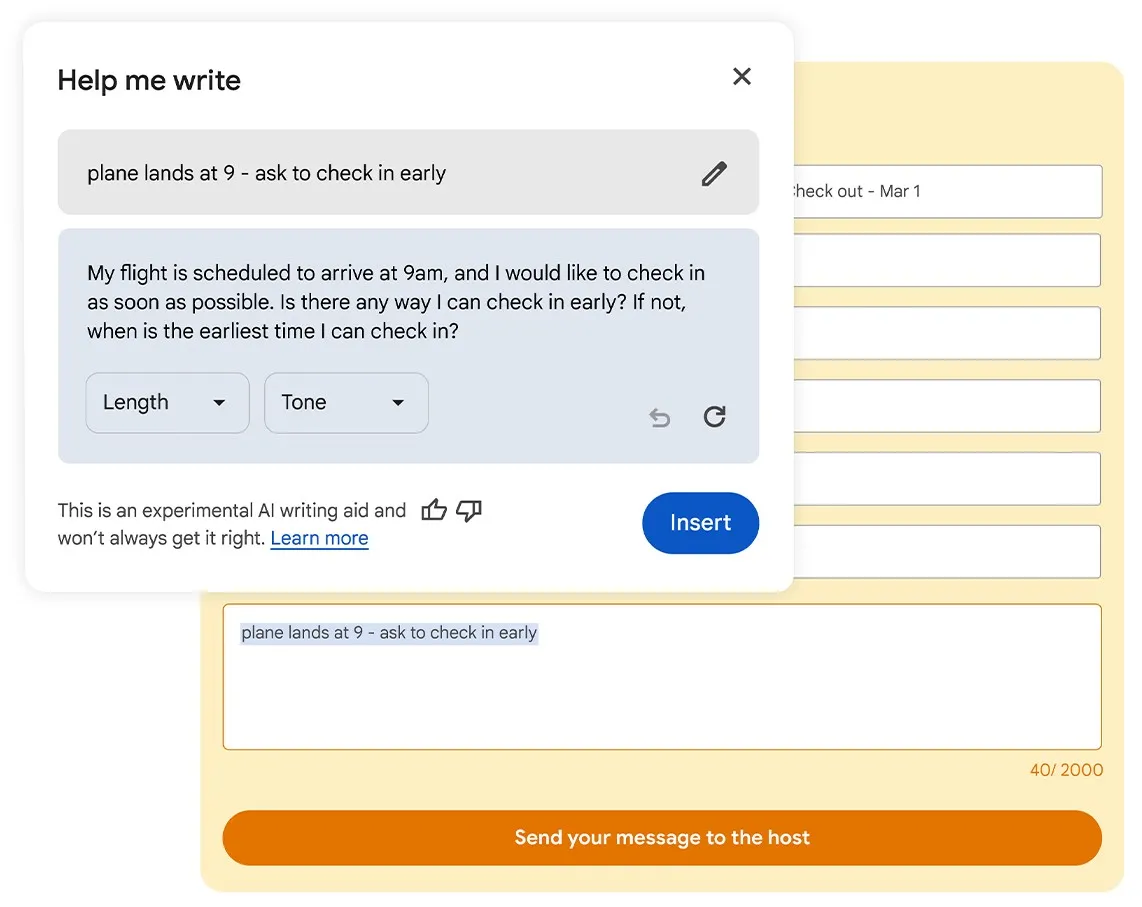Send your message to the host

(662, 838)
